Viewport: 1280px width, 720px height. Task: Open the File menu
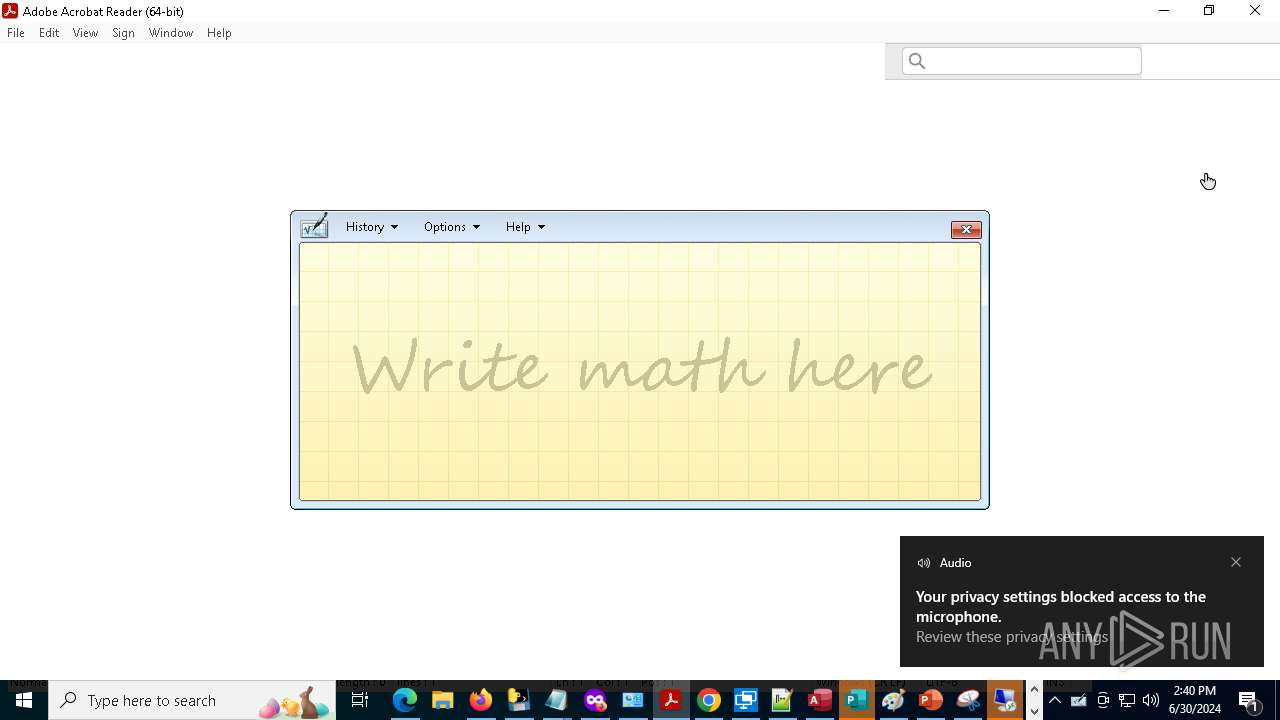pos(16,33)
